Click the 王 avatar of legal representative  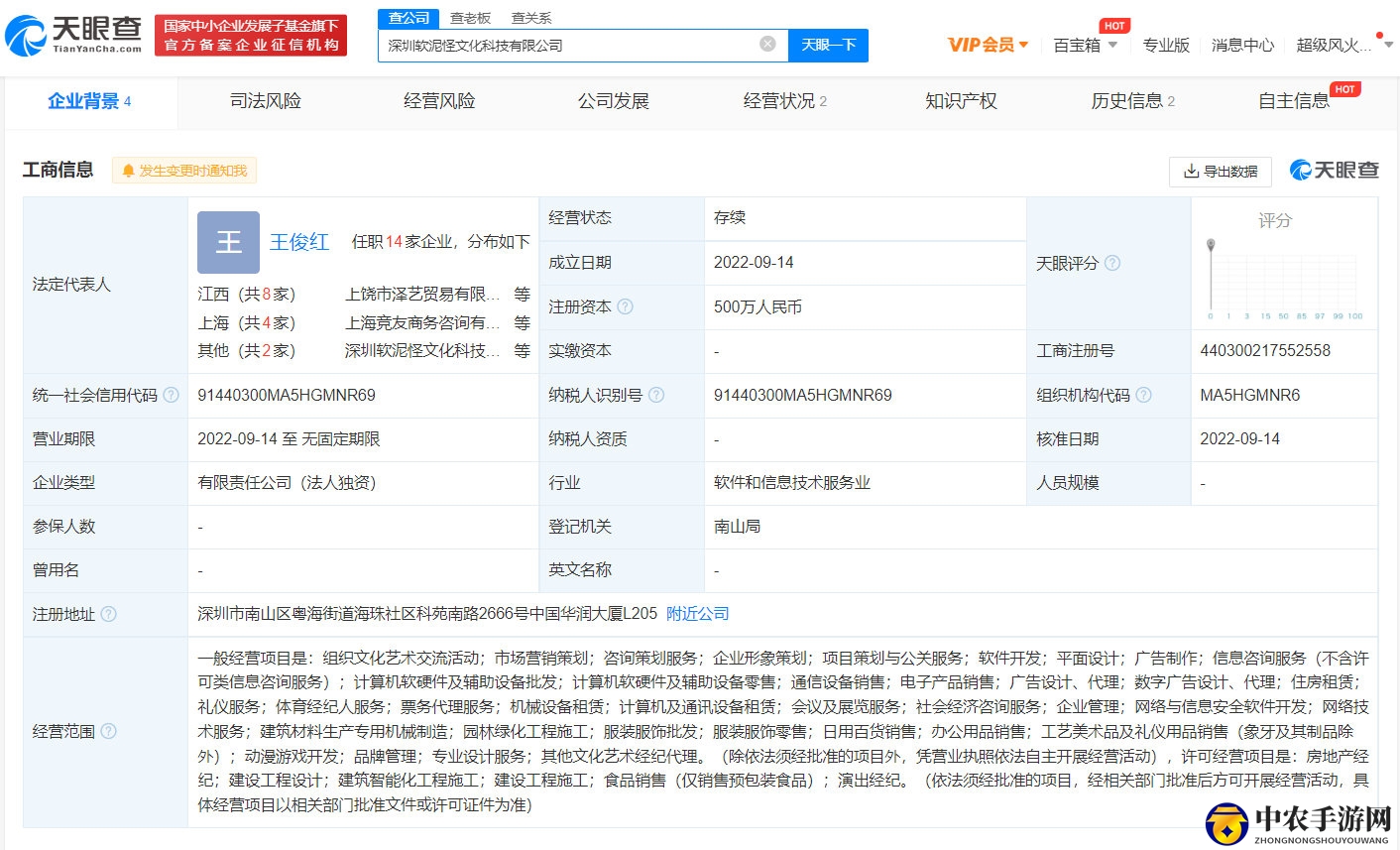pyautogui.click(x=228, y=242)
